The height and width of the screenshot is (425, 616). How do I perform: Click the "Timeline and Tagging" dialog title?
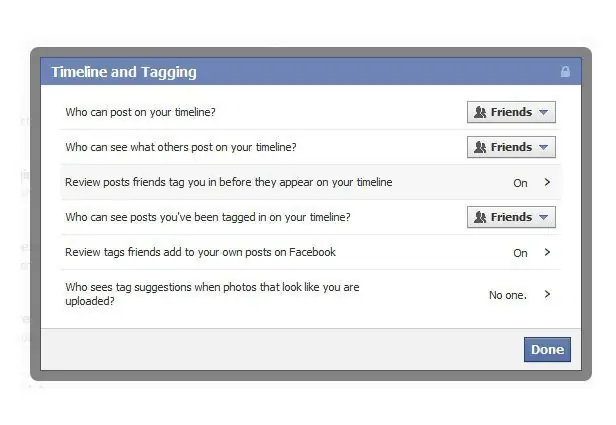124,72
